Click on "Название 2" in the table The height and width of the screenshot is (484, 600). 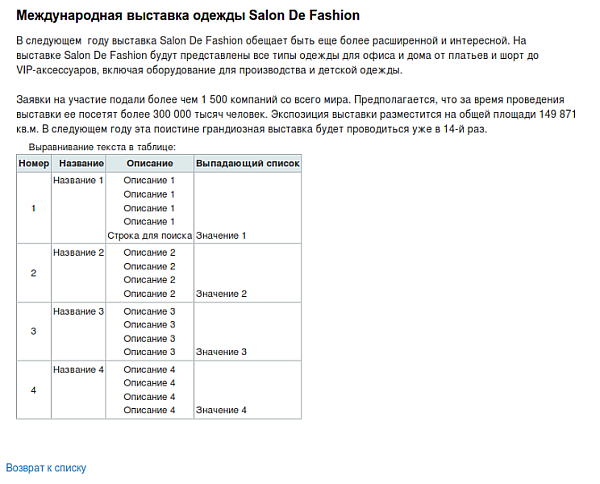click(78, 253)
